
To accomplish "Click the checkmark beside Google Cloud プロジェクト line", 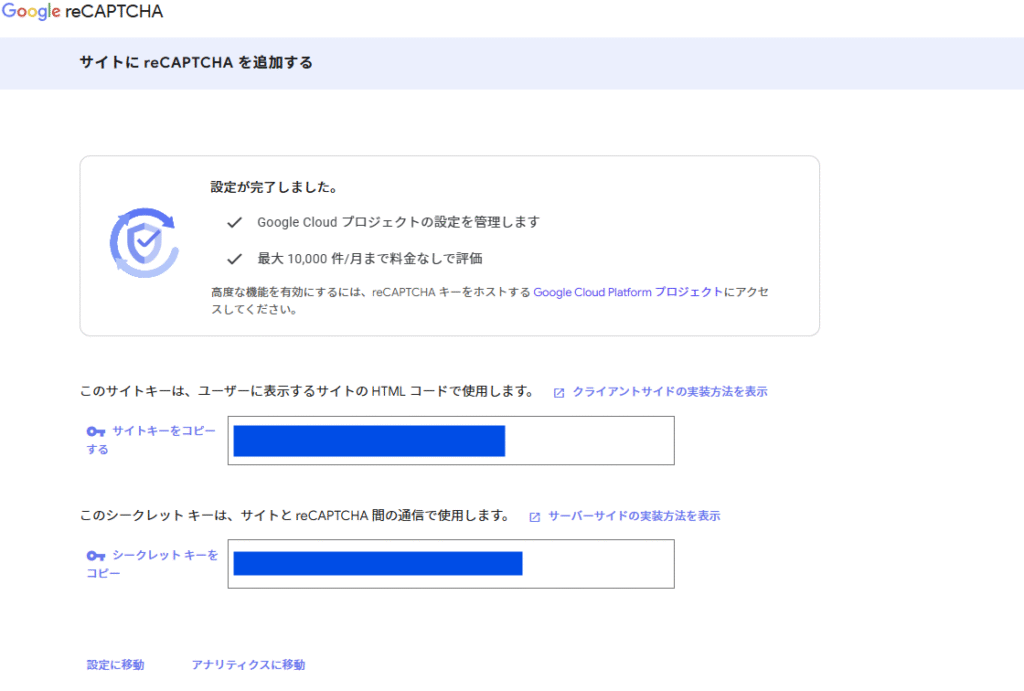I will tap(235, 222).
